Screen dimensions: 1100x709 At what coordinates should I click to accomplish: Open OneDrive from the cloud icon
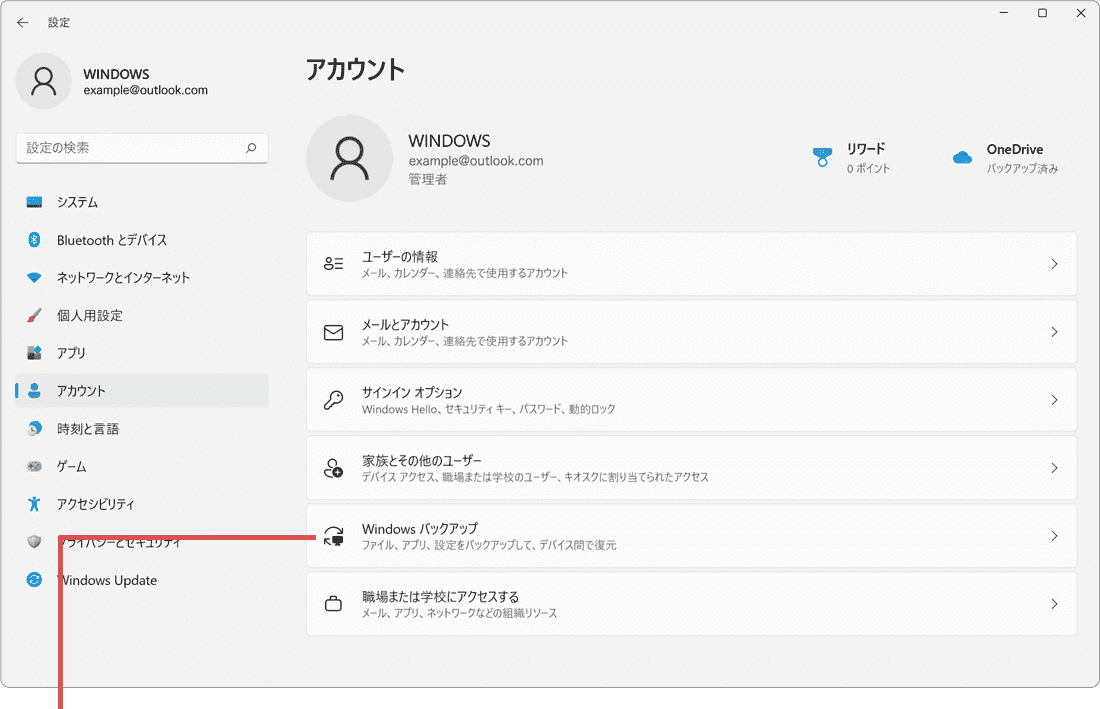coord(961,156)
